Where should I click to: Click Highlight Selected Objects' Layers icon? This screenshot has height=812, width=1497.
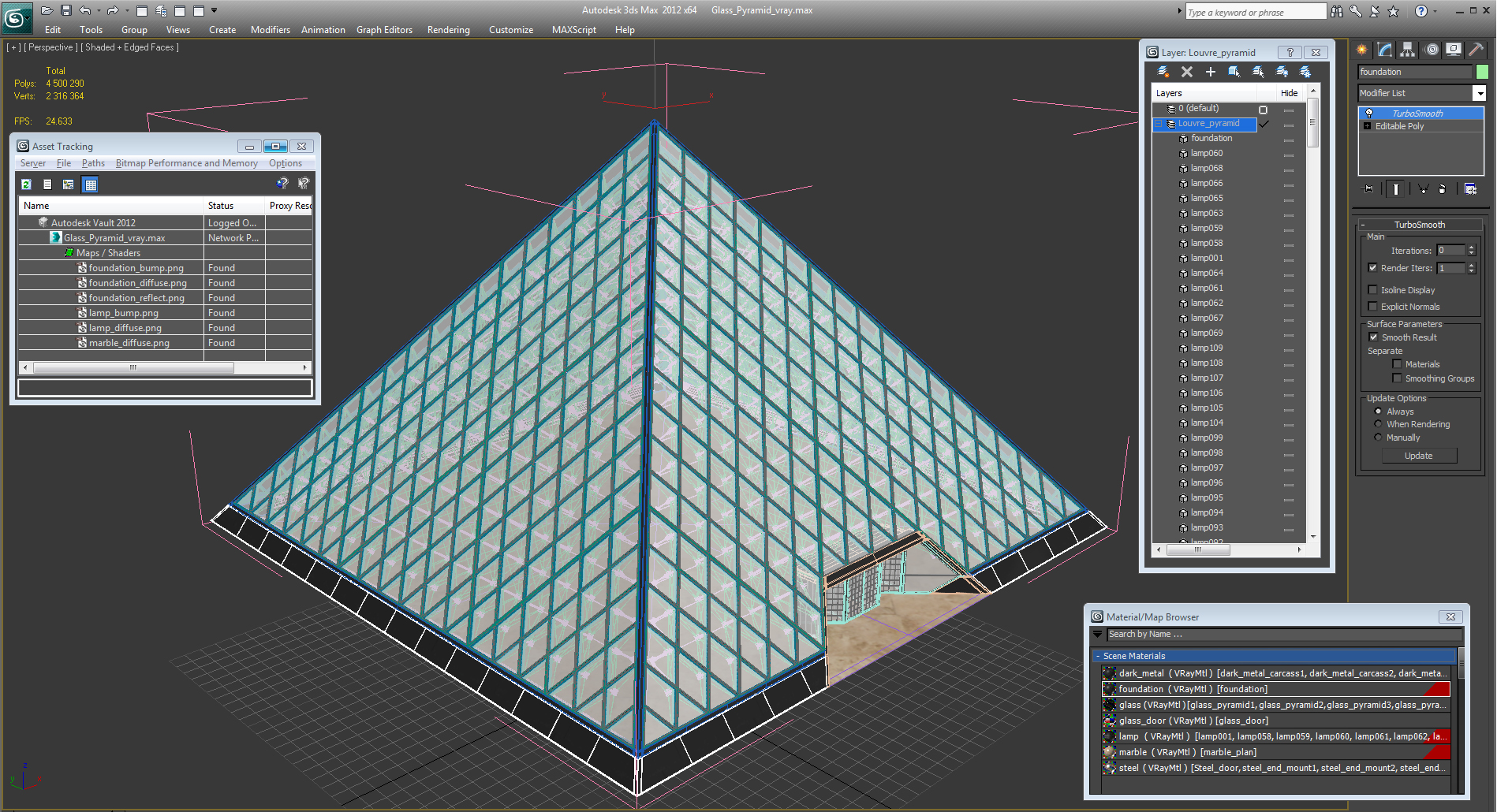(x=1258, y=72)
